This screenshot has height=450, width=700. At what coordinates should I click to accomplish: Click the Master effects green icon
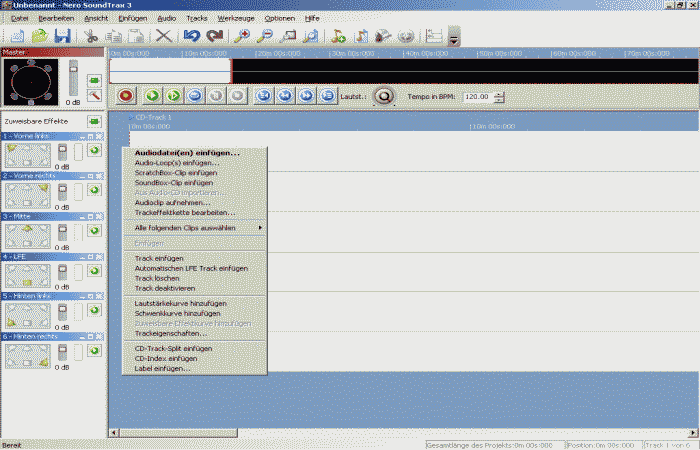(93, 78)
